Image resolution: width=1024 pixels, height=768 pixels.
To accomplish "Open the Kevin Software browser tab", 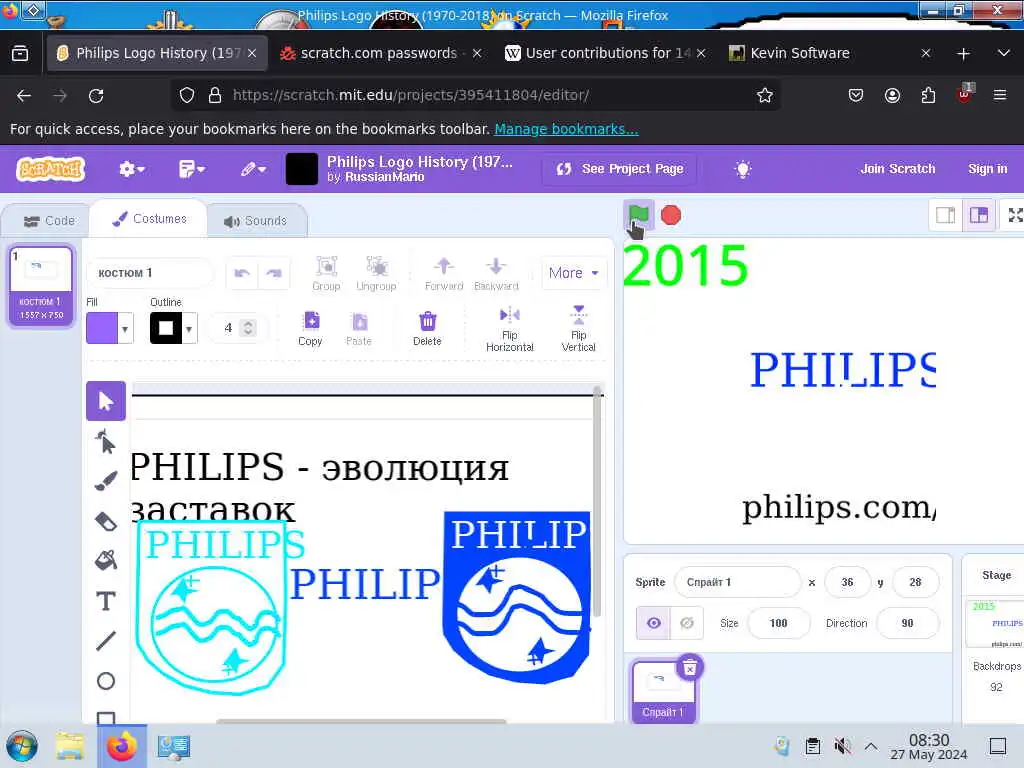I will click(829, 53).
